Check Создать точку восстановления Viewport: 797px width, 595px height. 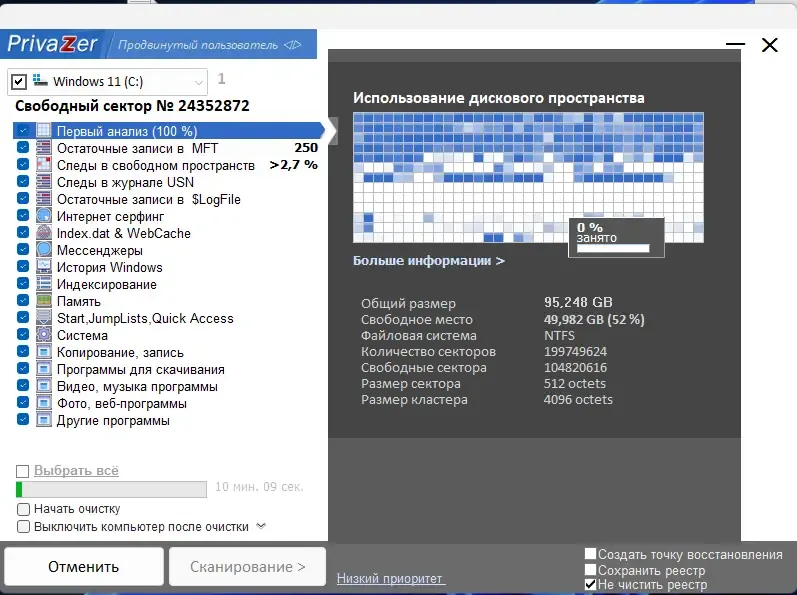(x=590, y=554)
